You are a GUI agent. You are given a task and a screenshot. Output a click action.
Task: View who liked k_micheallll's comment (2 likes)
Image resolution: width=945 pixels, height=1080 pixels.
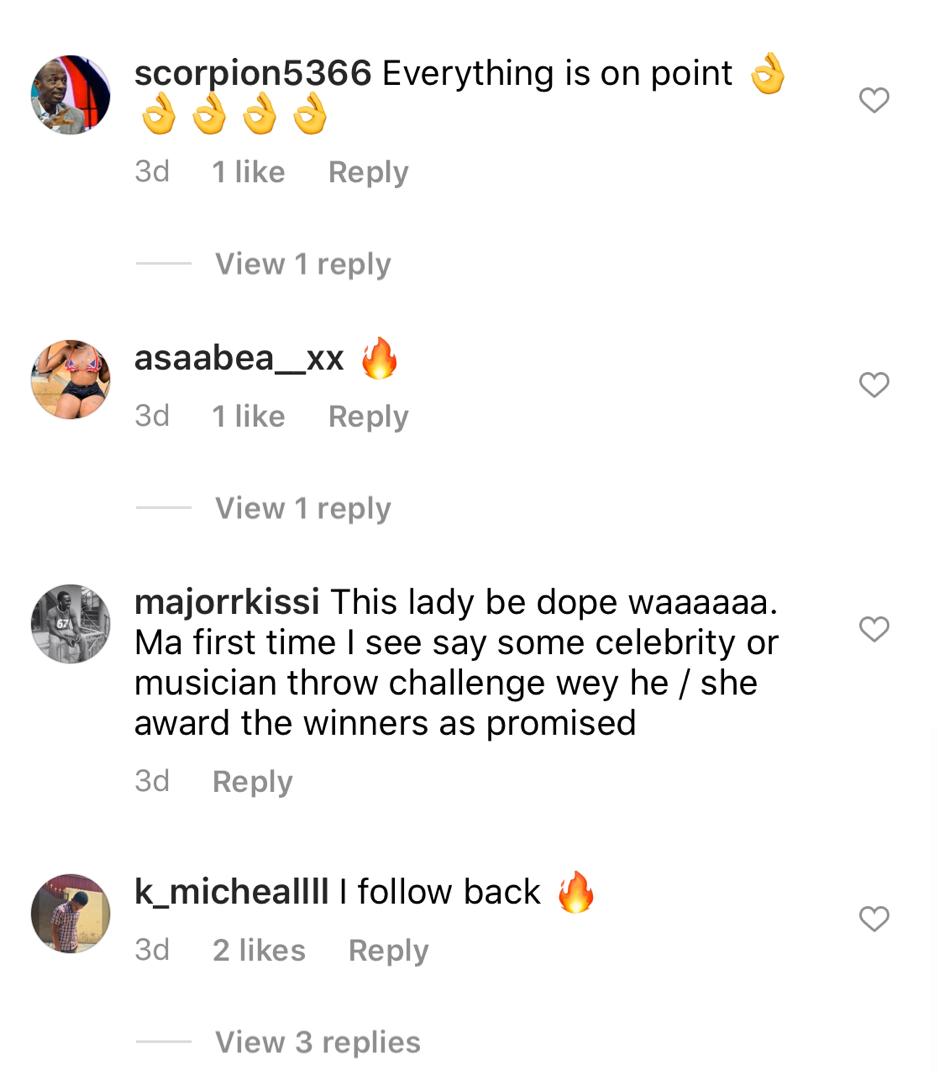[x=259, y=951]
